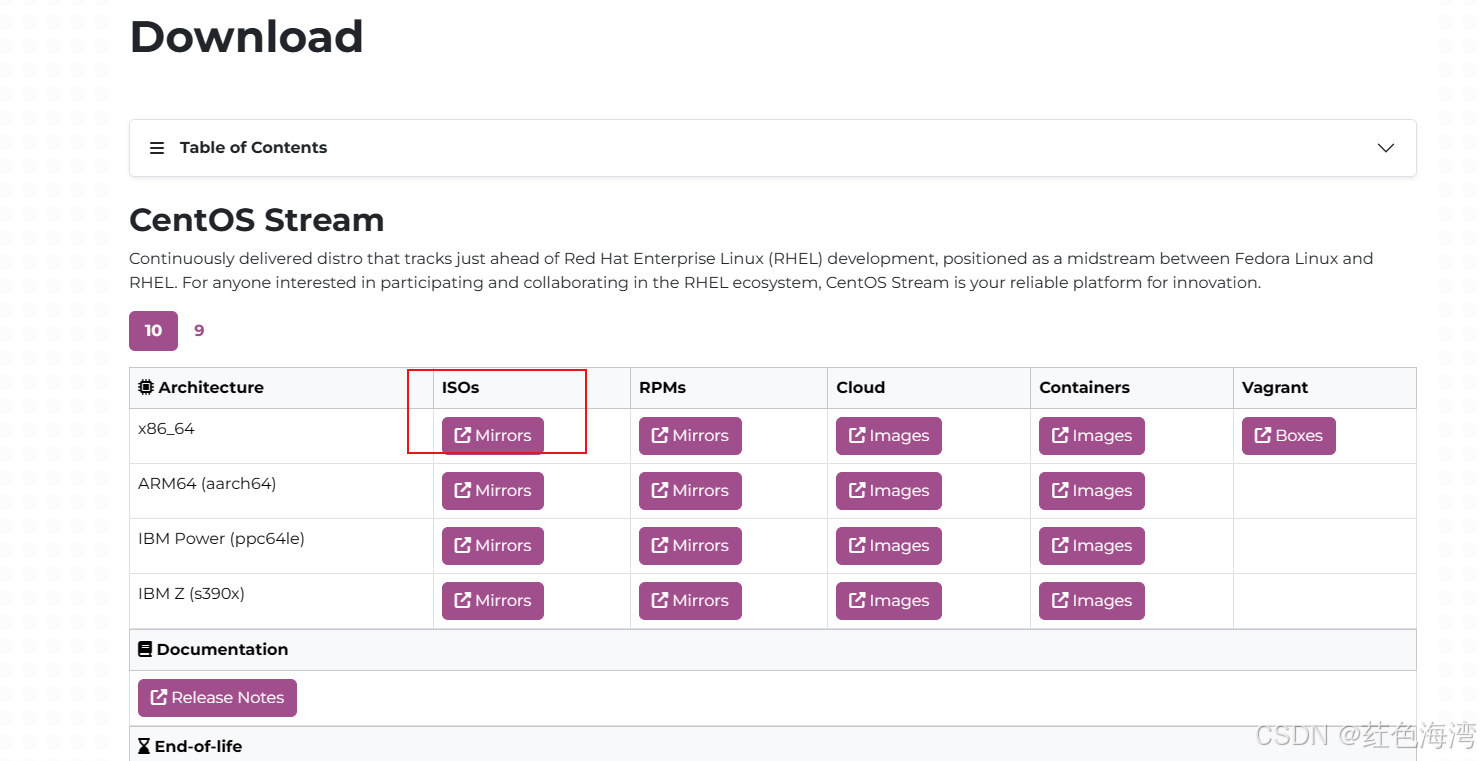Open ISOs Mirrors for IBM Z (s390x)

click(493, 601)
